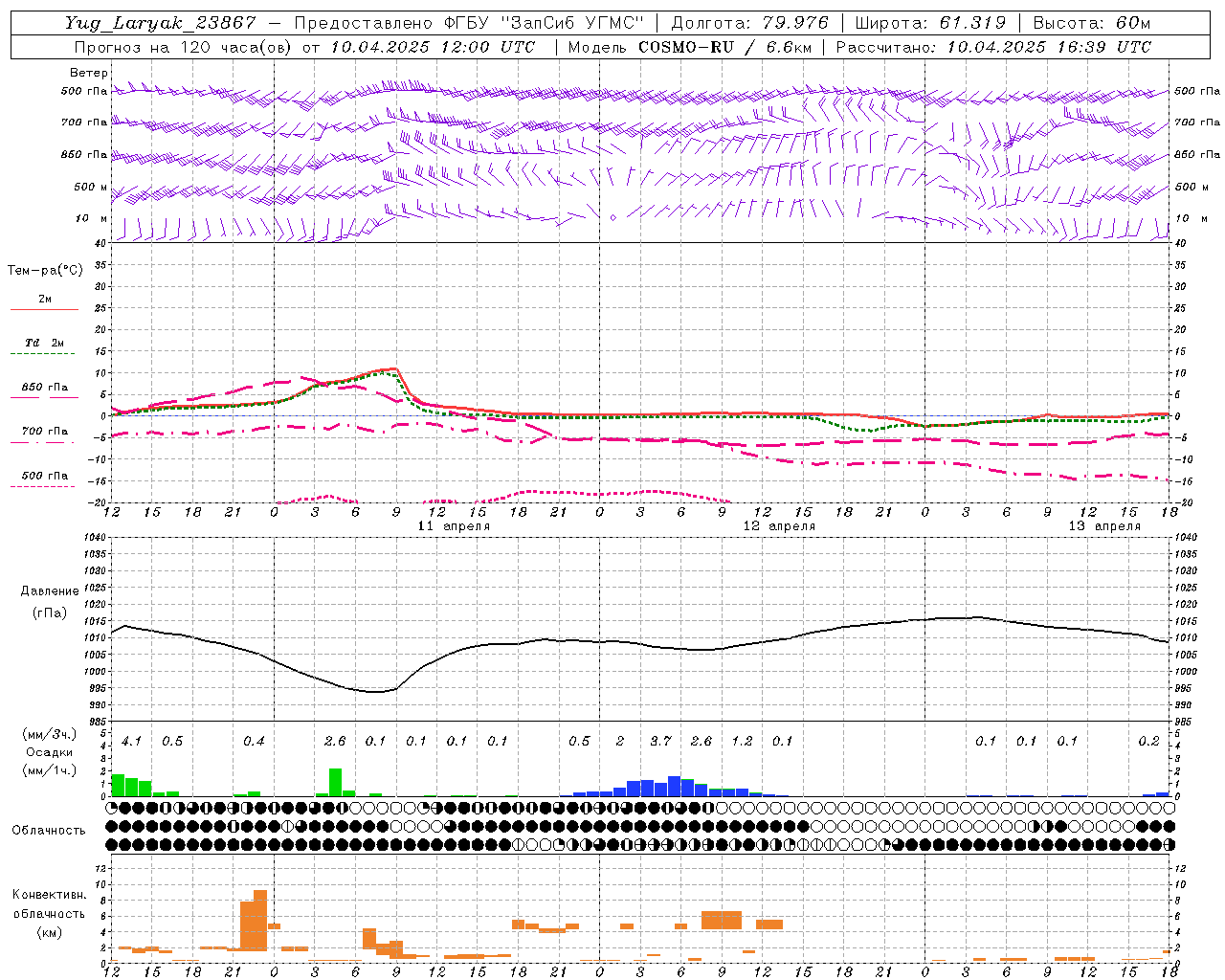
Task: Click the Td 2м legend entry
Action: (x=45, y=343)
